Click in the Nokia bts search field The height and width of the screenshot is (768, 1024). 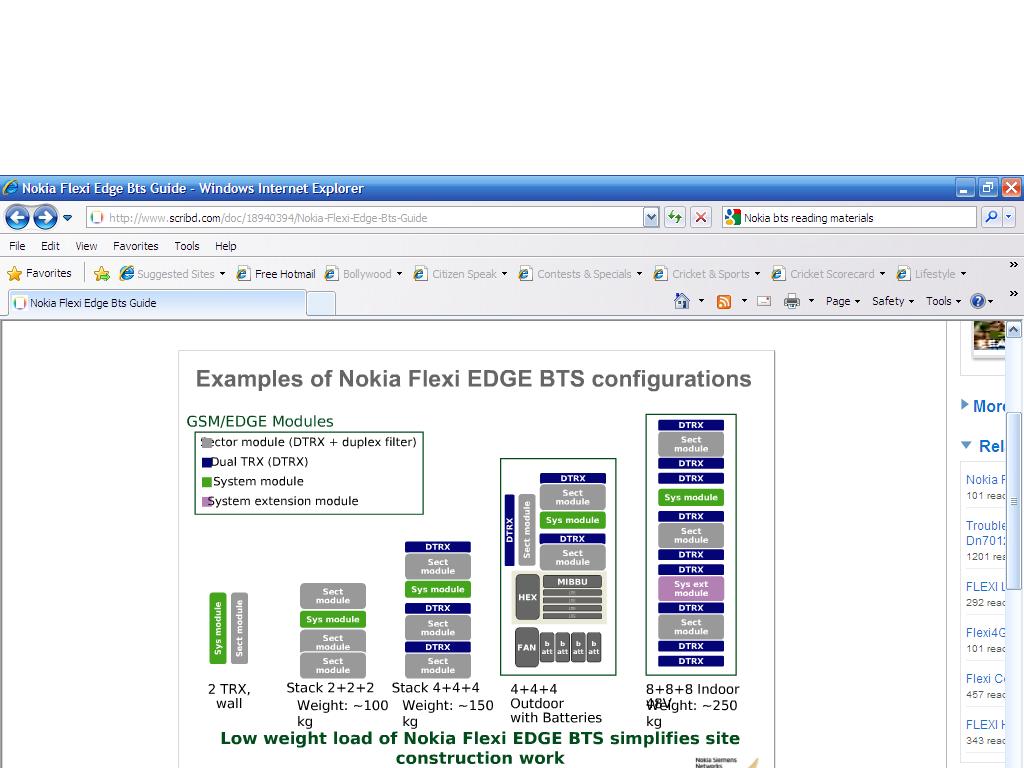(x=855, y=217)
